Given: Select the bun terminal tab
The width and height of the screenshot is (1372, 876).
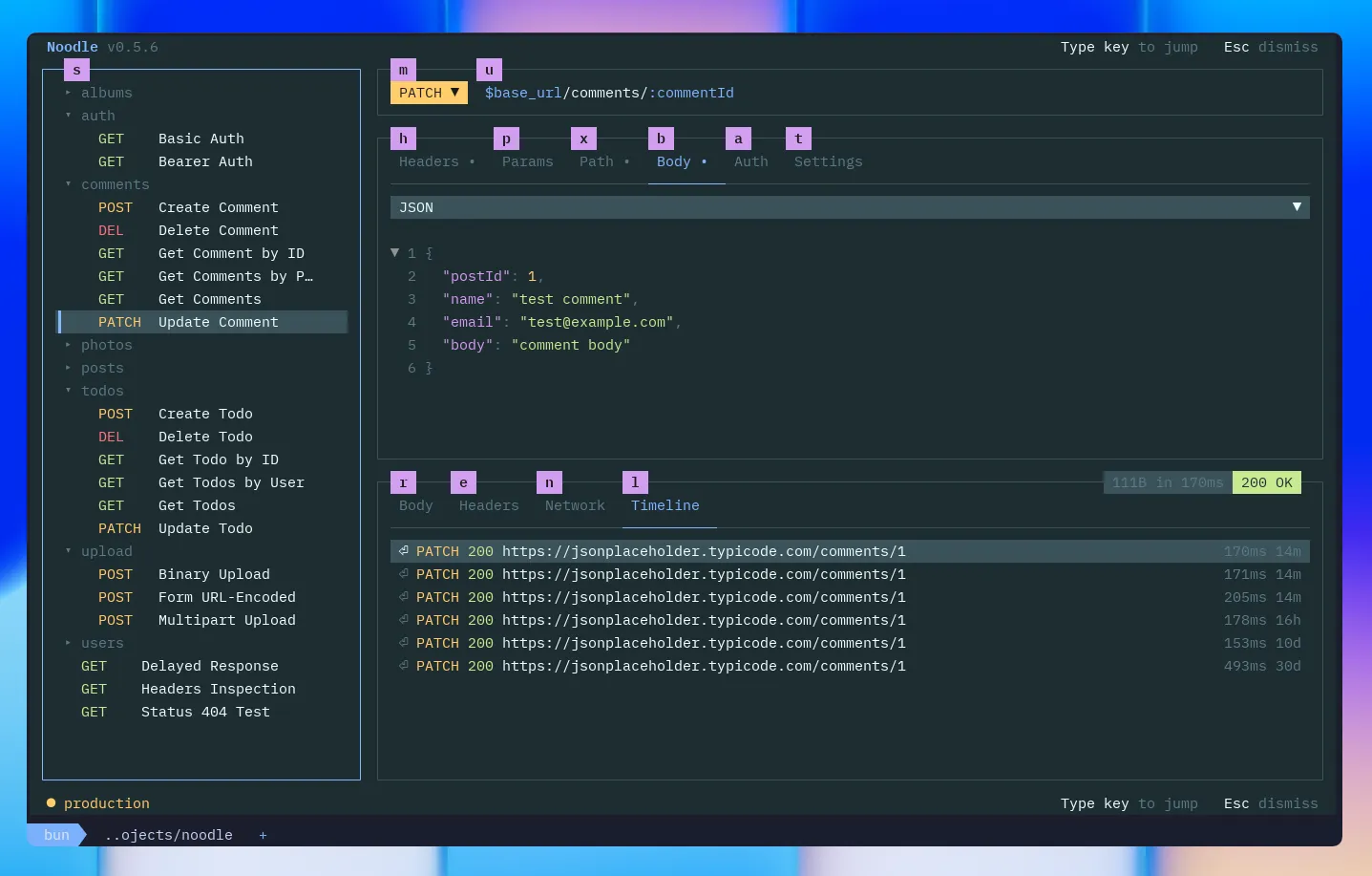Looking at the screenshot, I should coord(56,835).
